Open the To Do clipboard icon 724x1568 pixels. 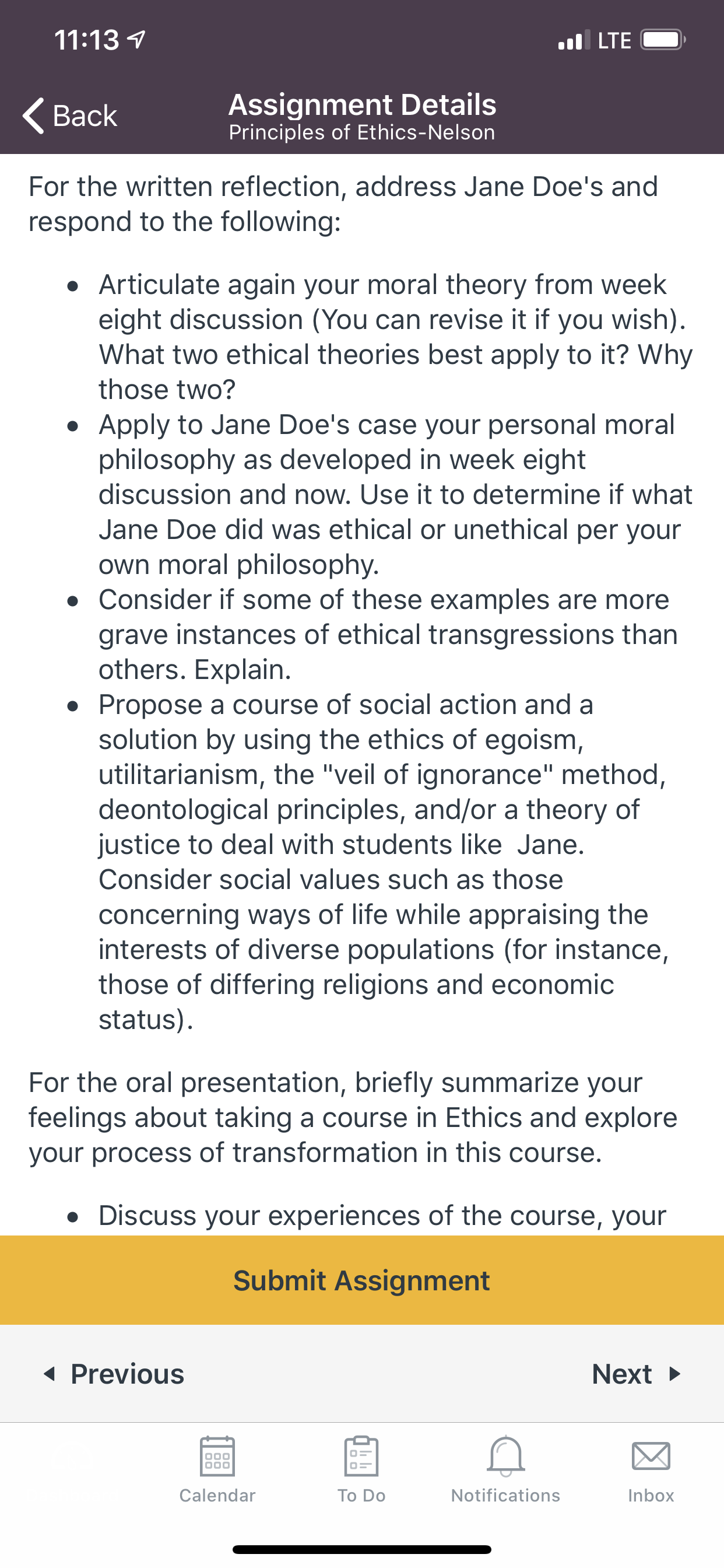click(x=361, y=1456)
